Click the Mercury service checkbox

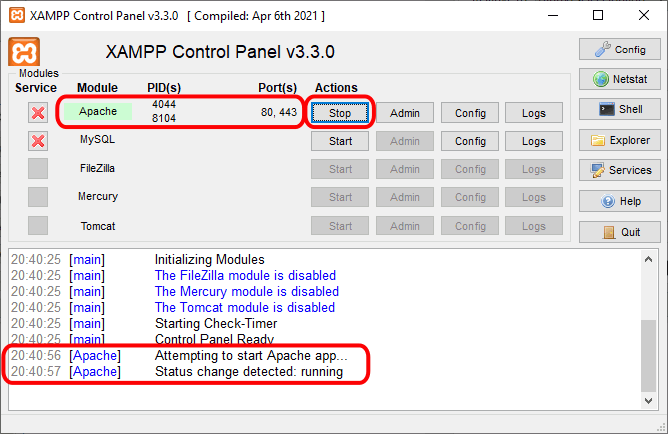[x=38, y=197]
